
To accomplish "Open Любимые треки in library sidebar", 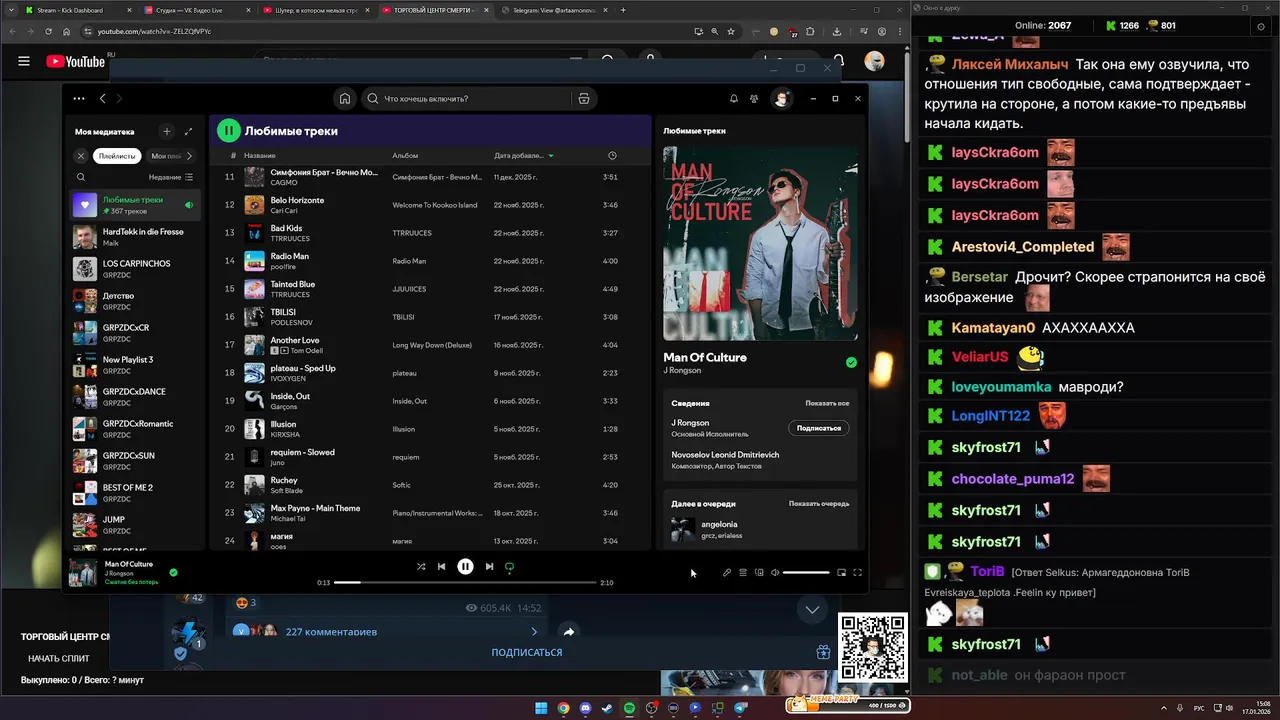I will click(135, 205).
